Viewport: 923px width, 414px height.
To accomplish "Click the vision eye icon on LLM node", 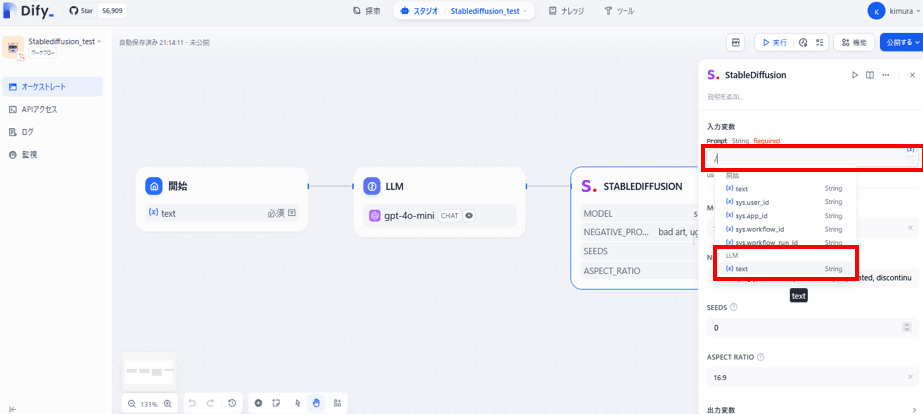I will click(x=469, y=216).
